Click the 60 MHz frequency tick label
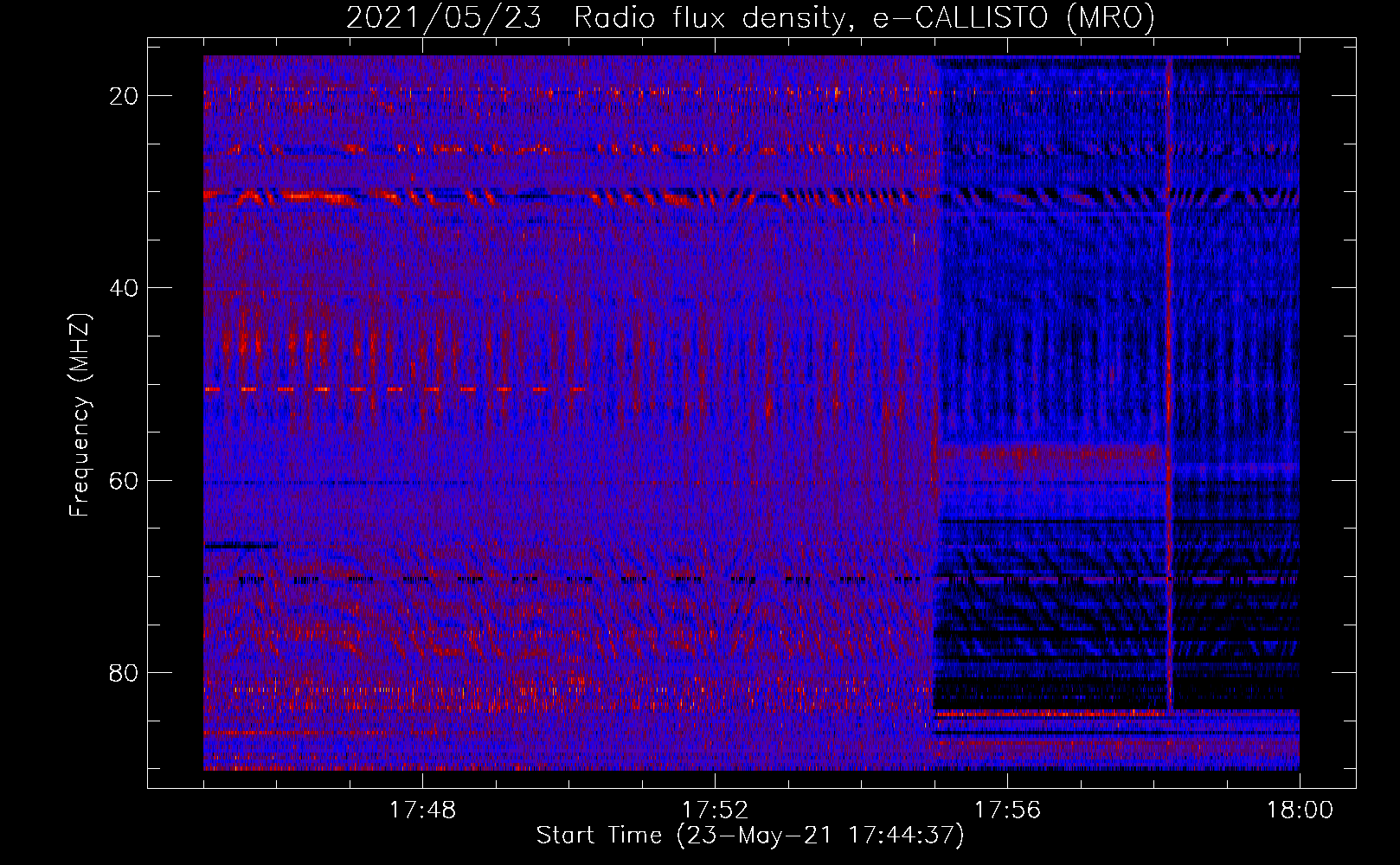The height and width of the screenshot is (865, 1400). point(124,480)
